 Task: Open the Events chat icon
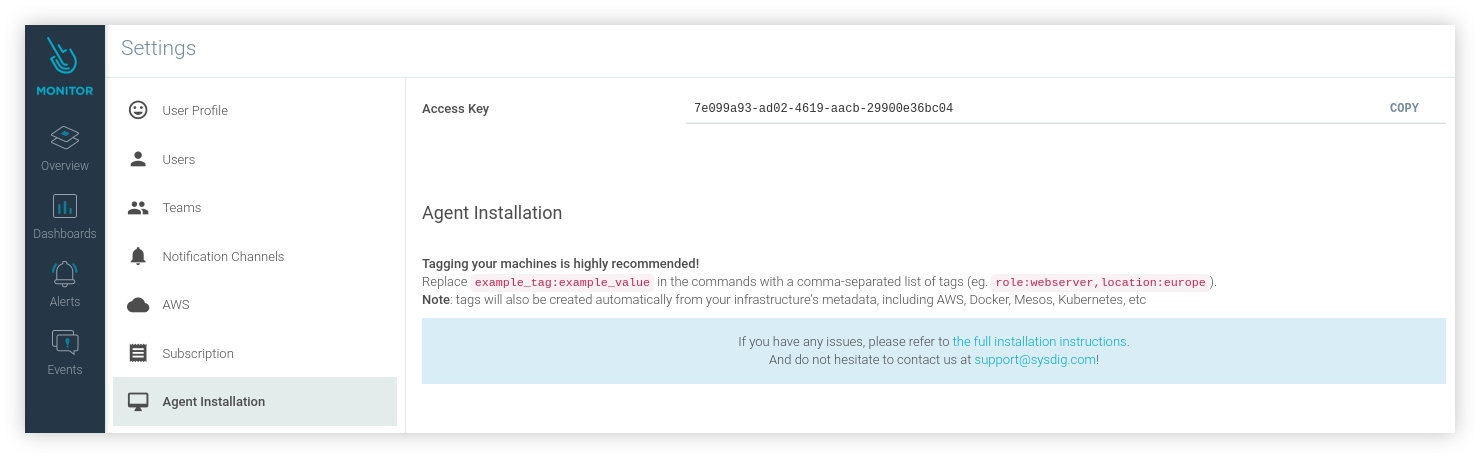pos(65,342)
